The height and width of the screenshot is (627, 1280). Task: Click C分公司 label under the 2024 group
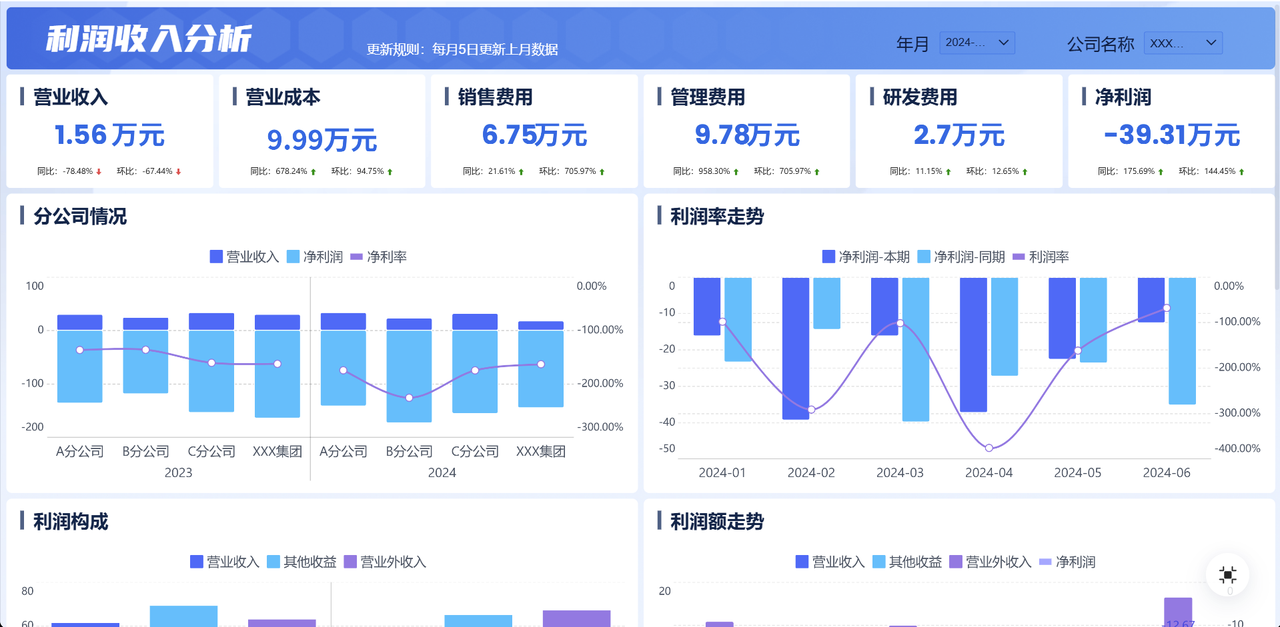pyautogui.click(x=475, y=451)
